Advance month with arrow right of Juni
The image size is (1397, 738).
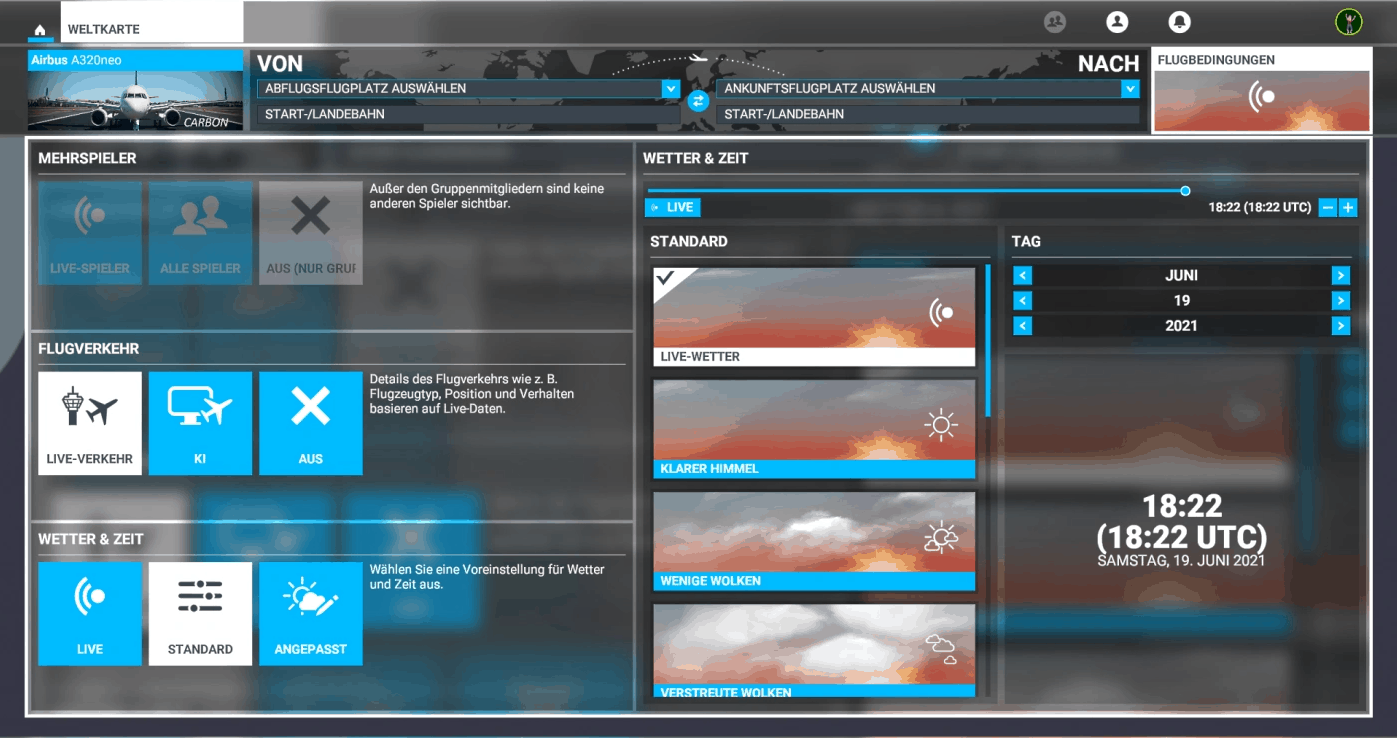1340,275
